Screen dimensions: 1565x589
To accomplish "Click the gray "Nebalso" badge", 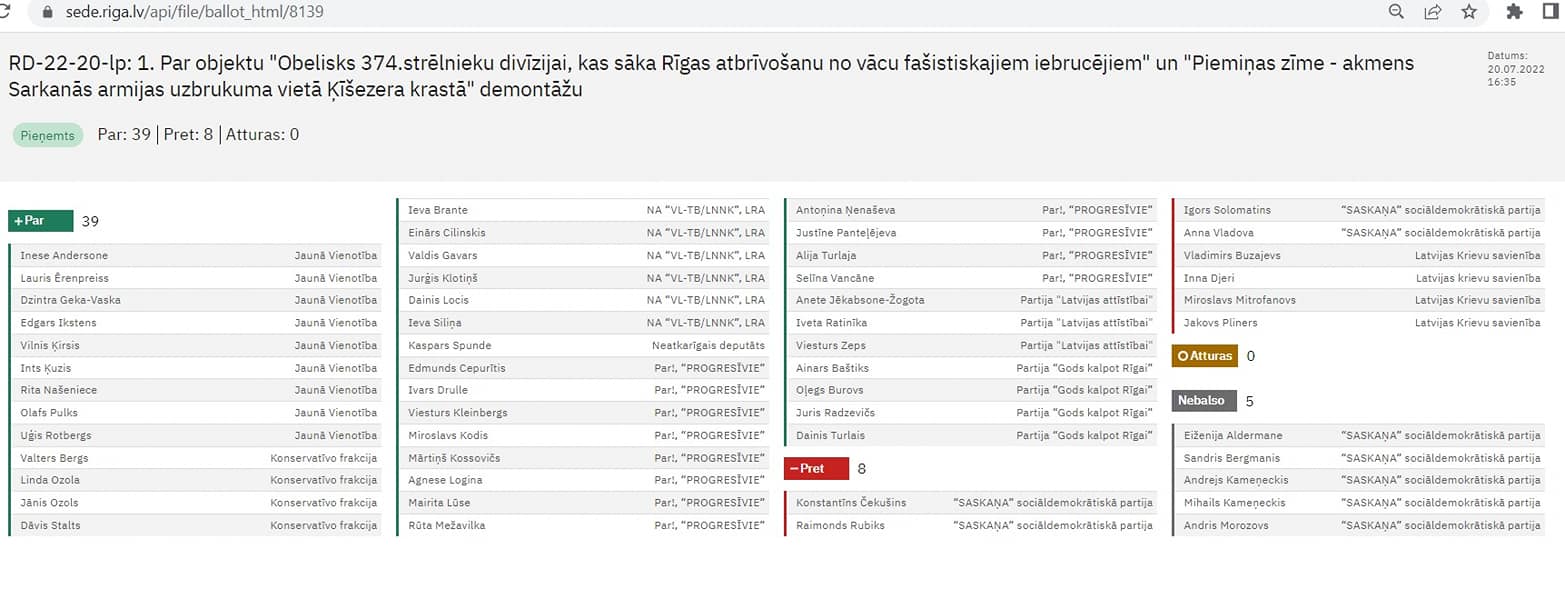I will coord(1204,401).
